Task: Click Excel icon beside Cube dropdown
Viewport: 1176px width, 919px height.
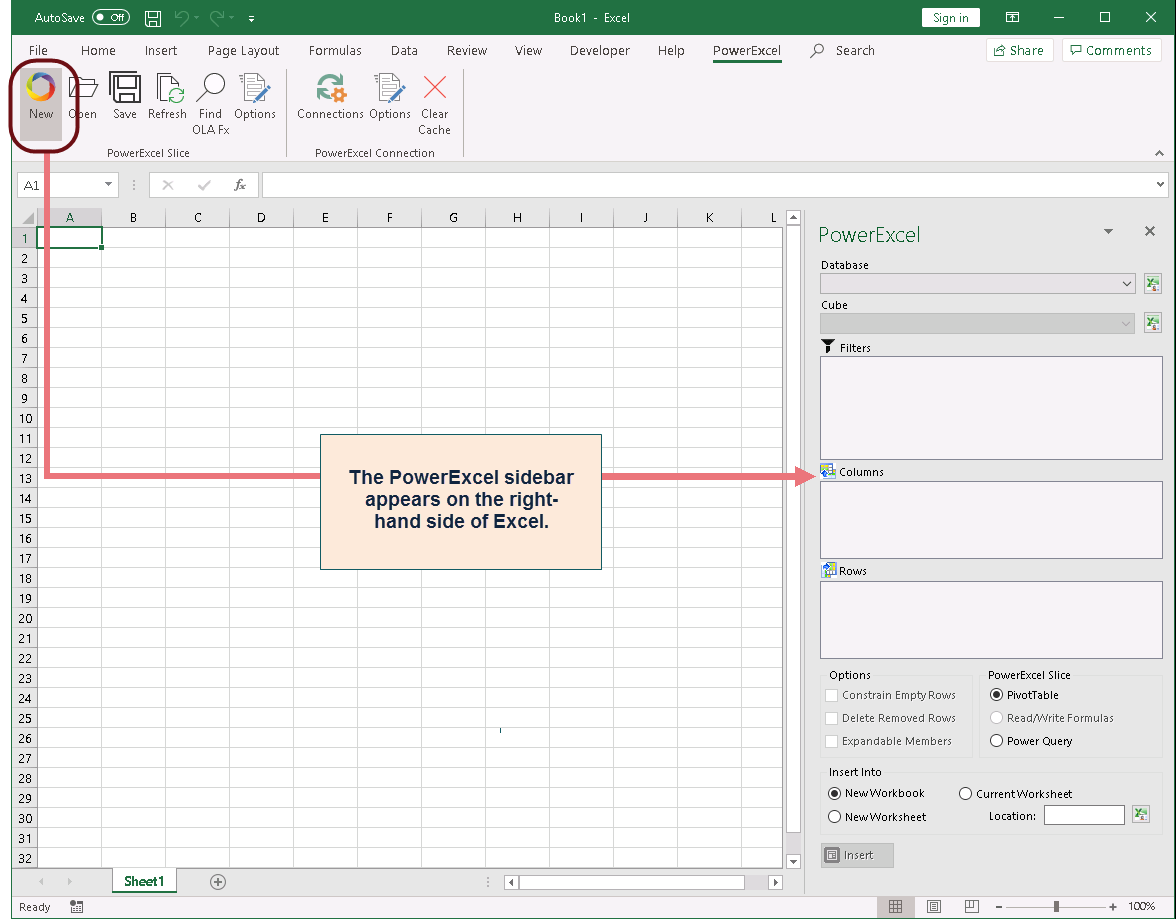Action: 1153,323
